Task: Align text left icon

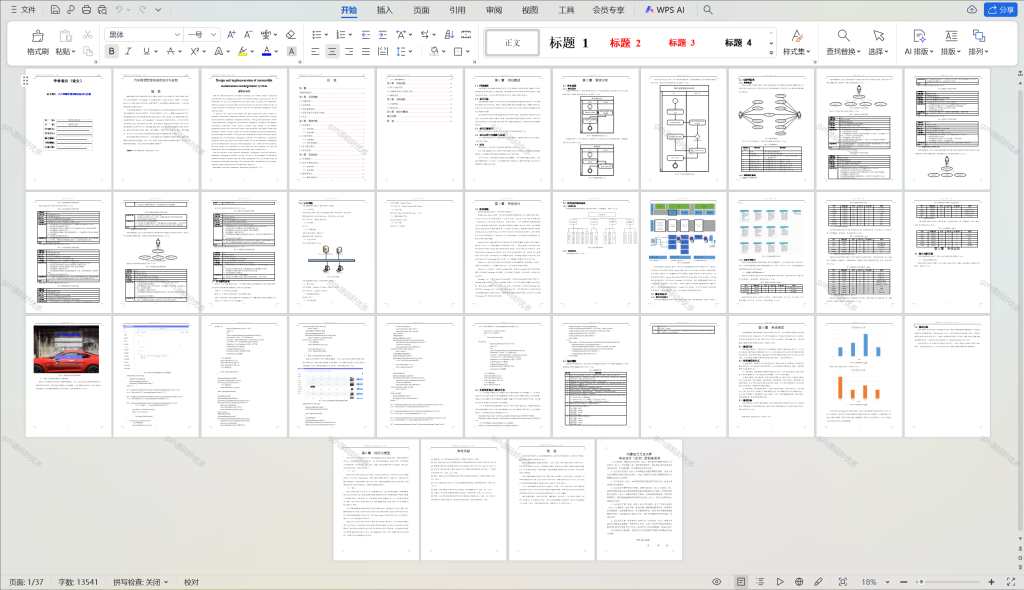Action: click(x=315, y=51)
